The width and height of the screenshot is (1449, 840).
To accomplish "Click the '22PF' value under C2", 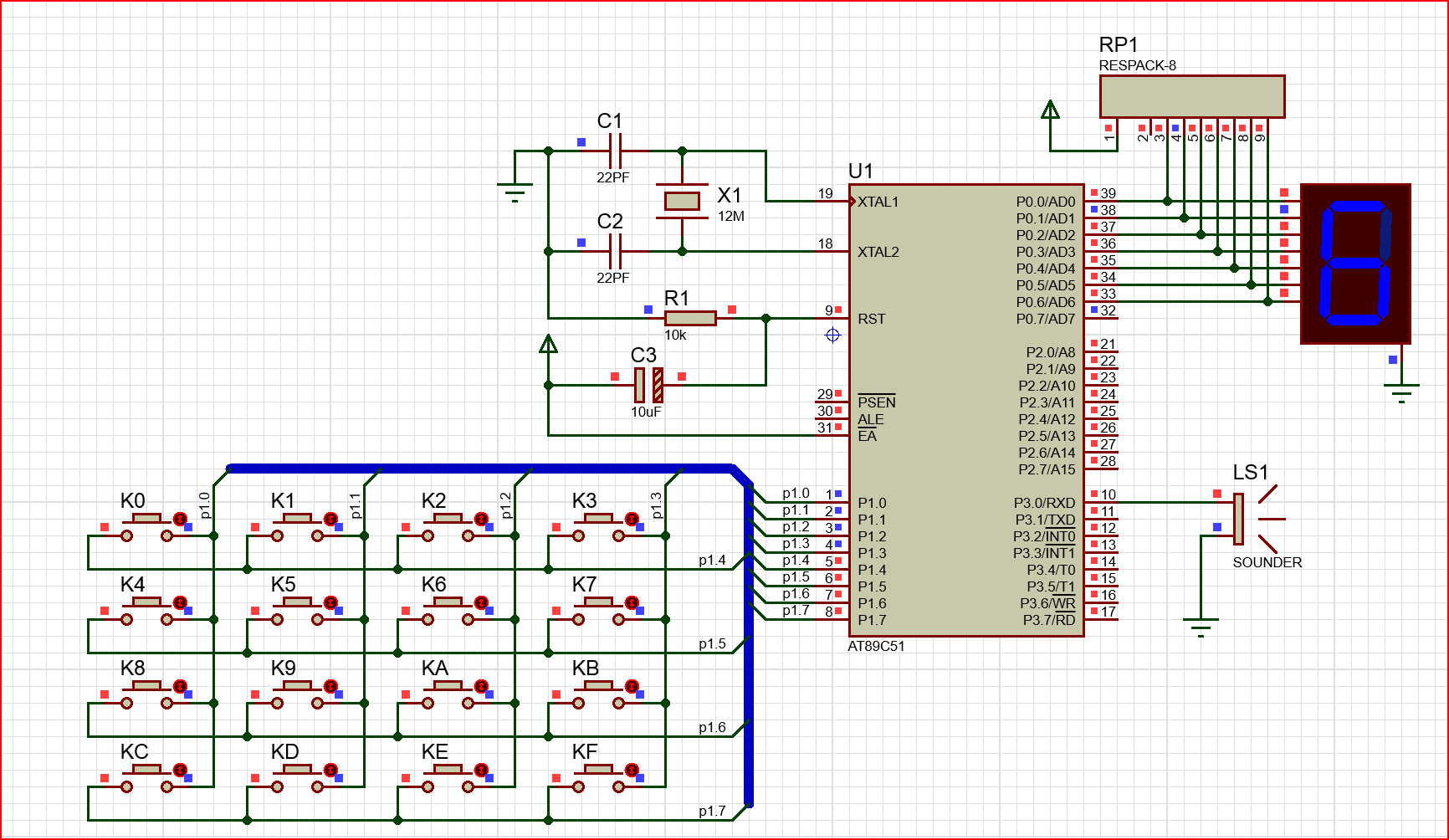I will pos(612,278).
